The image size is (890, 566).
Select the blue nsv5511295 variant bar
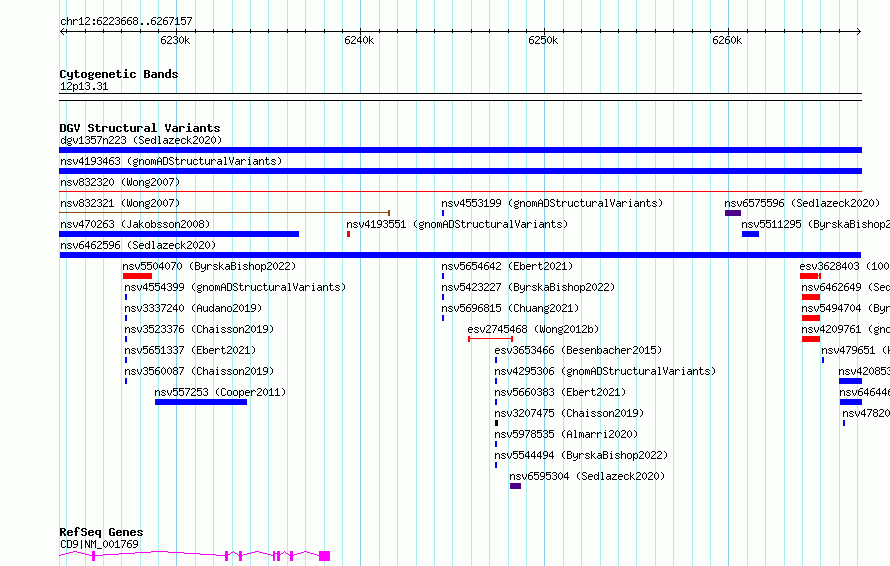[x=750, y=234]
